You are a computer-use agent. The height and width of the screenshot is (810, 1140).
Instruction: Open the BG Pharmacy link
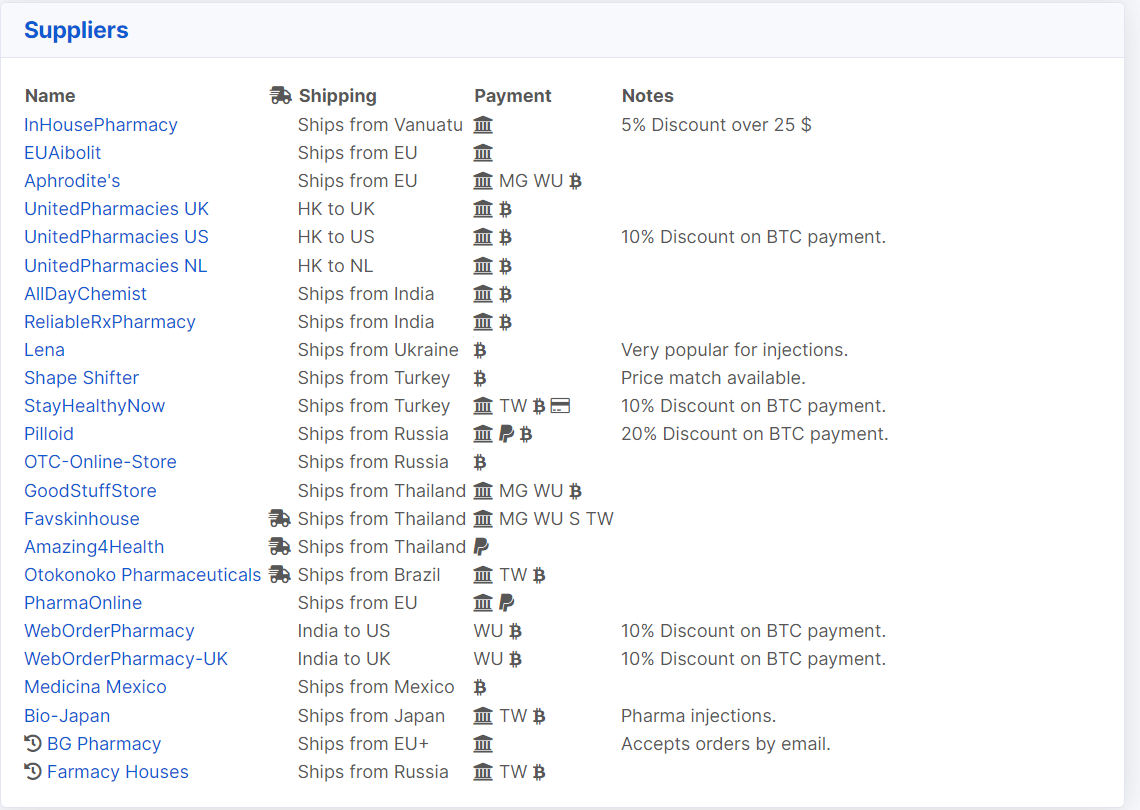coord(104,744)
